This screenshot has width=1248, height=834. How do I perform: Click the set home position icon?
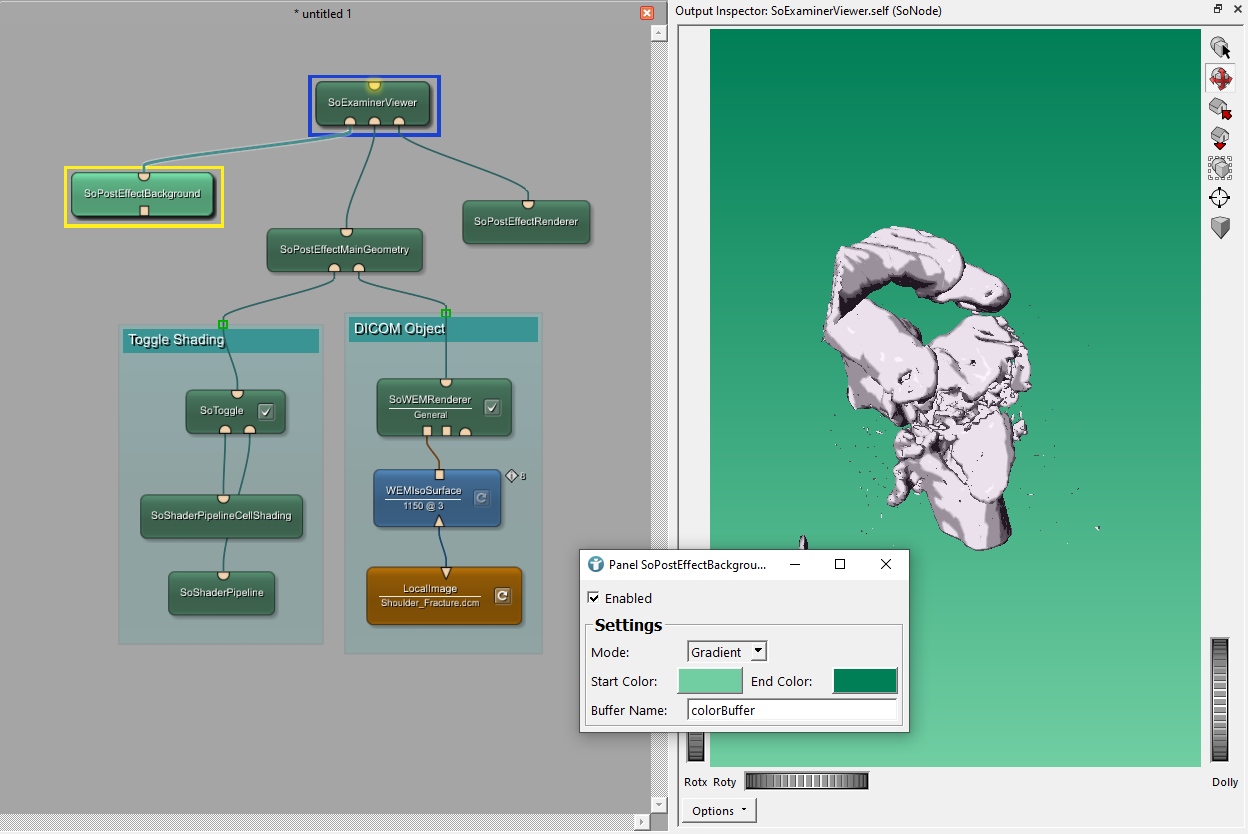[1220, 138]
